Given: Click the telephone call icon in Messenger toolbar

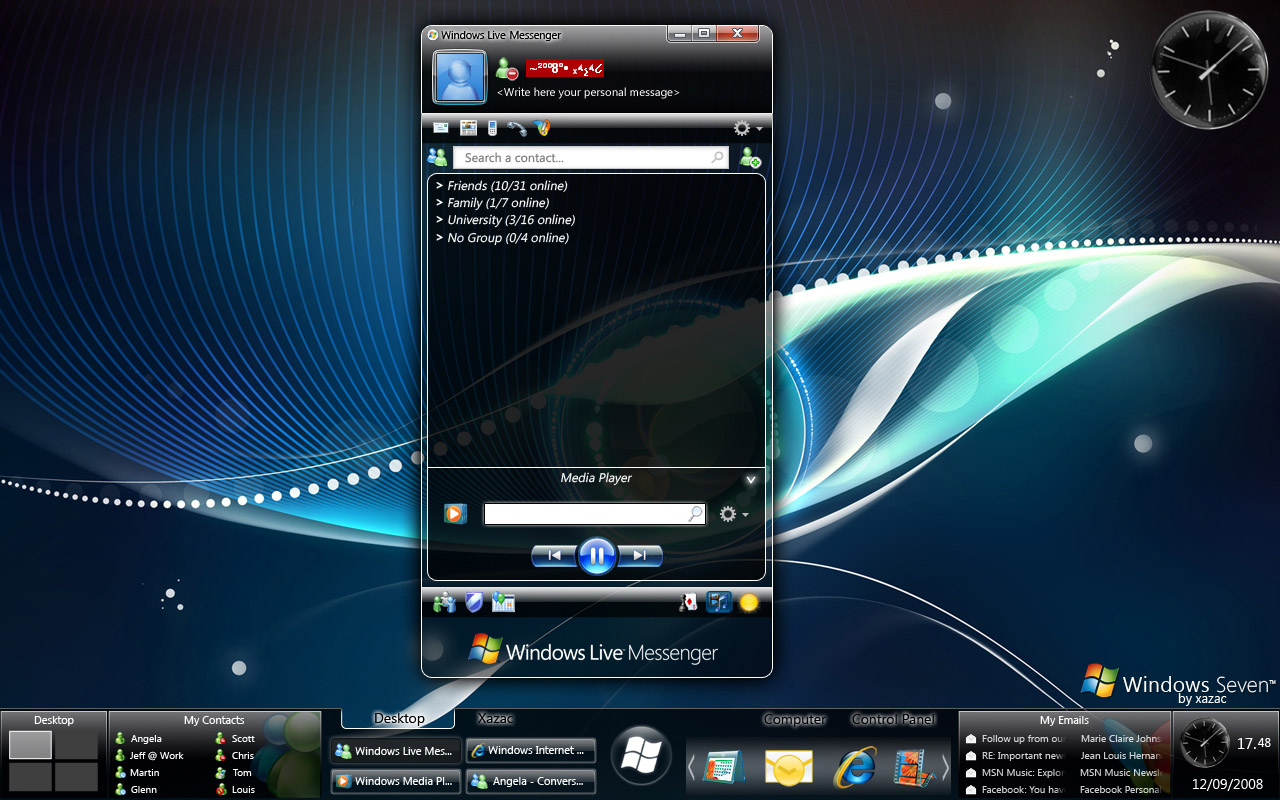Looking at the screenshot, I should [516, 128].
